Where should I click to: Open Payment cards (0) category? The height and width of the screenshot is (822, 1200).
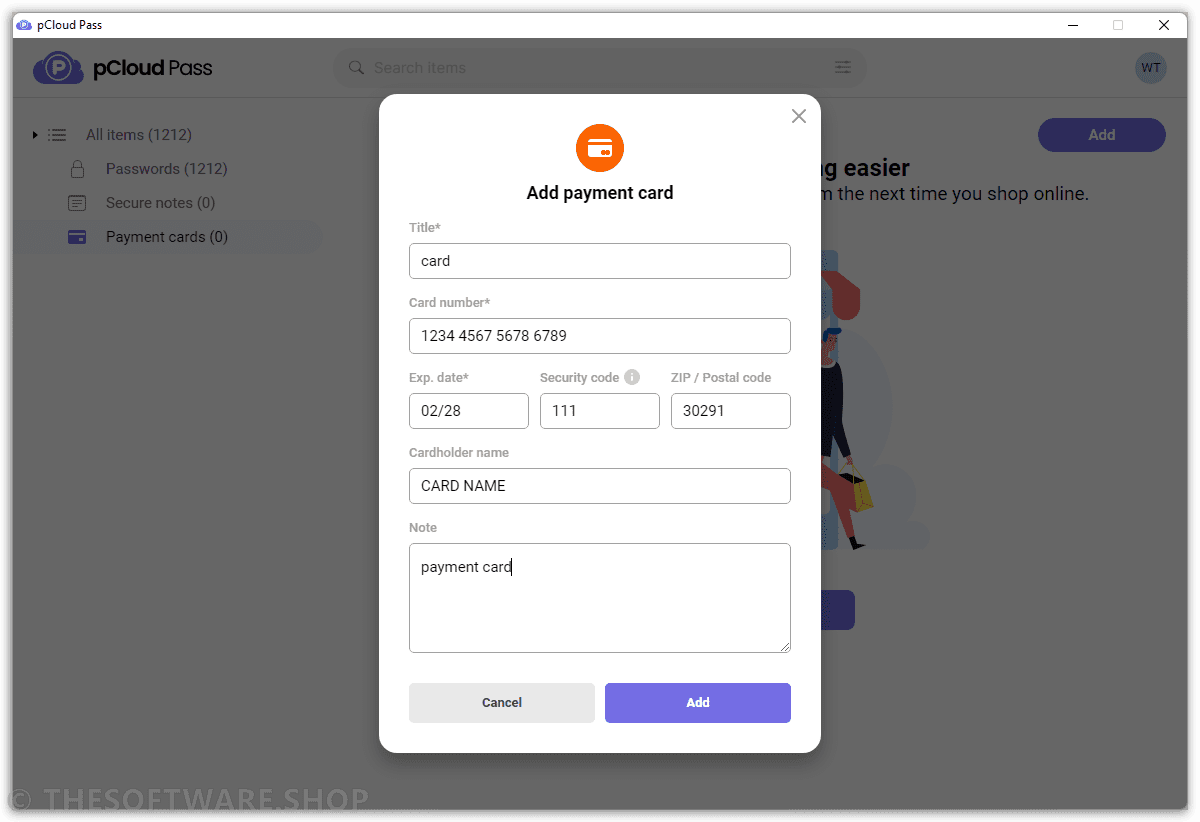pyautogui.click(x=167, y=237)
